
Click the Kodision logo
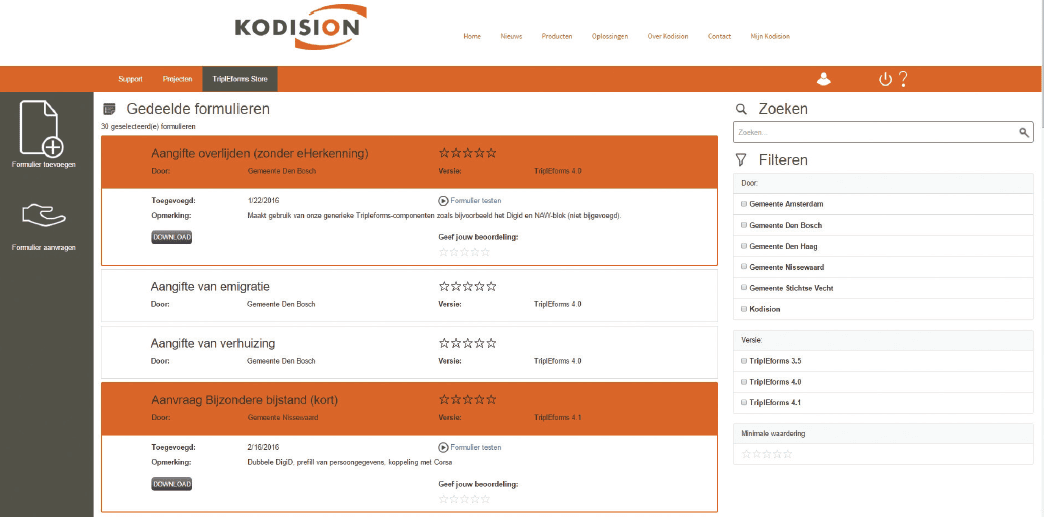pyautogui.click(x=301, y=27)
